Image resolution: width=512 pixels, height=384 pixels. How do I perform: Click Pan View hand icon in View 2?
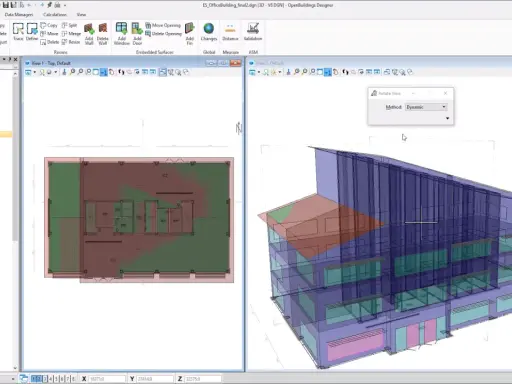[336, 72]
